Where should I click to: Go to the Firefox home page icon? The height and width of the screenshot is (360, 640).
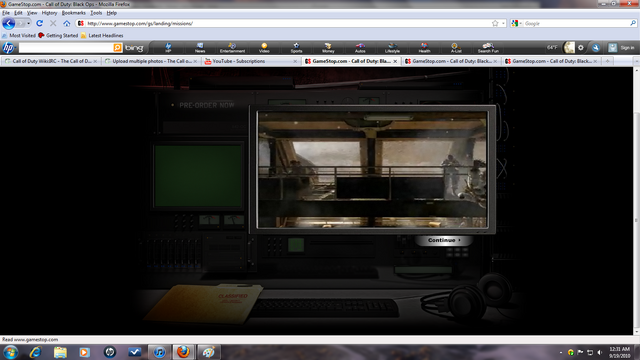pos(67,23)
